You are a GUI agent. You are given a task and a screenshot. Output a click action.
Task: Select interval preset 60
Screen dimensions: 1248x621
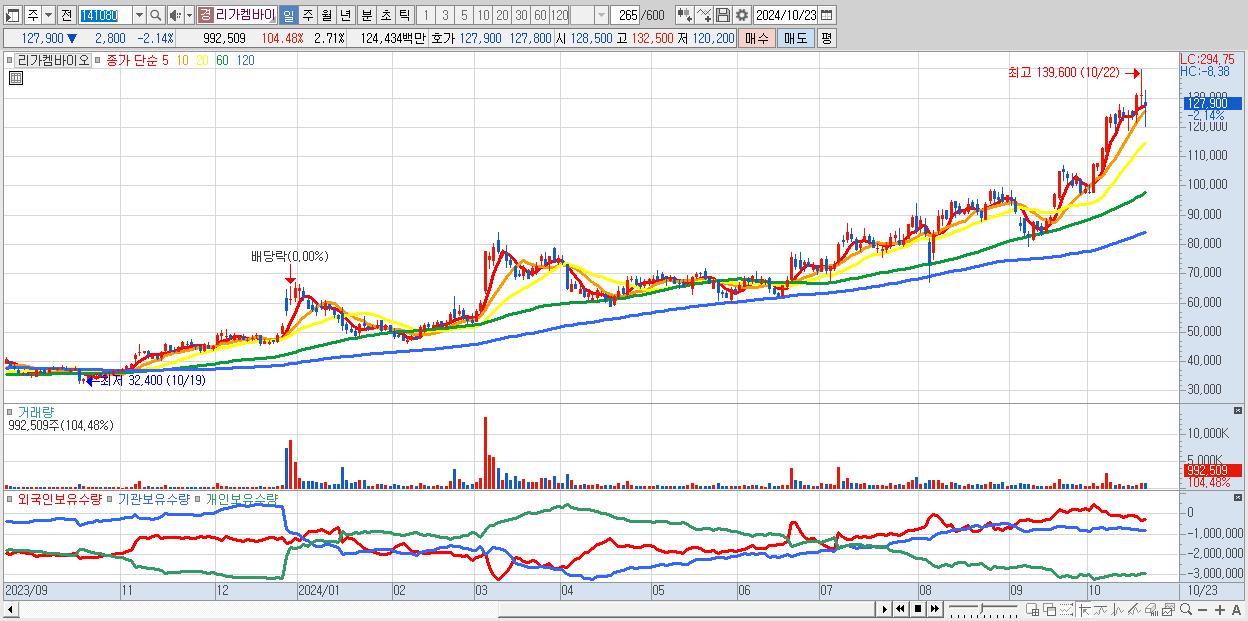click(x=540, y=16)
